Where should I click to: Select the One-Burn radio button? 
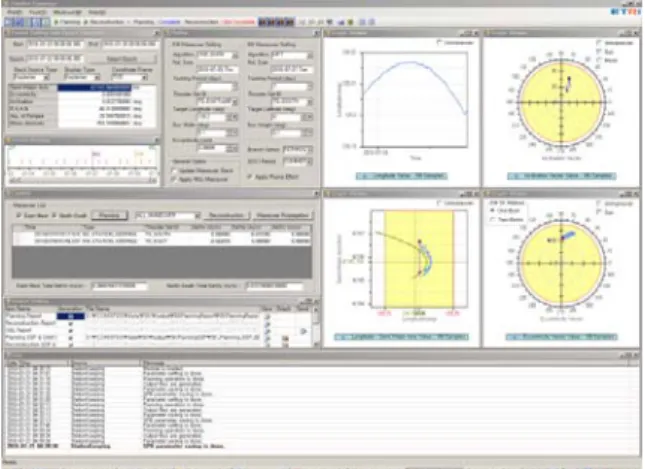click(x=492, y=210)
